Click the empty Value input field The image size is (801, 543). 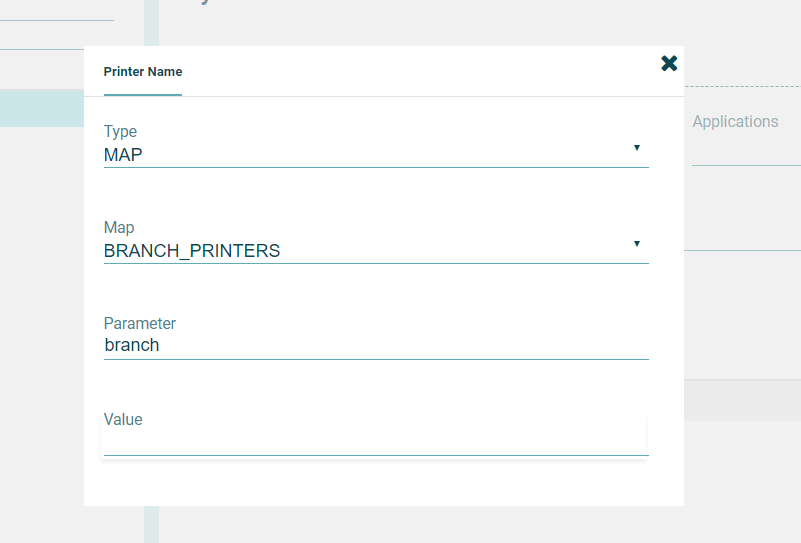(x=375, y=441)
